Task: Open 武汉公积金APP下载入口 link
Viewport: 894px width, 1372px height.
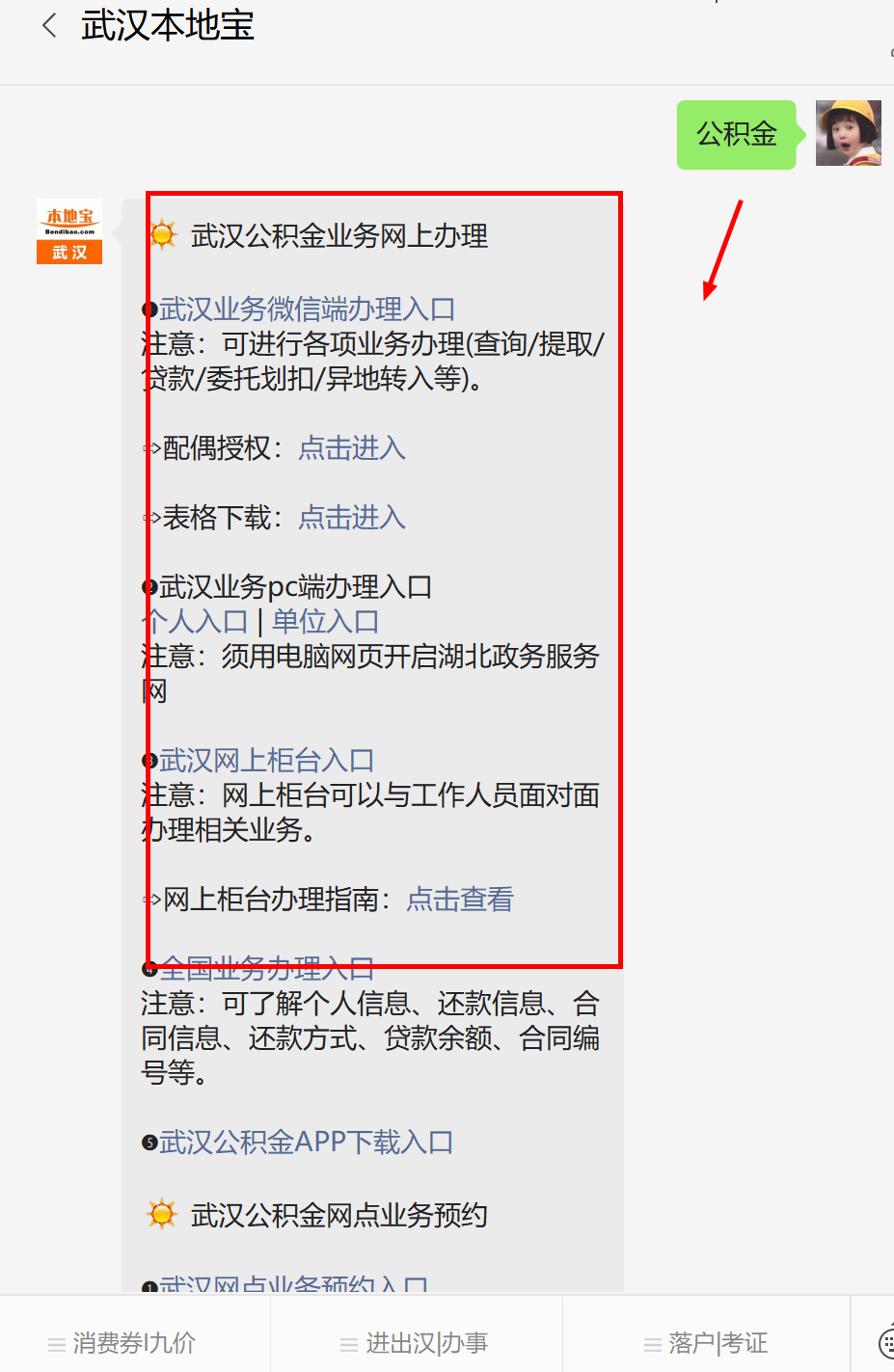Action: pos(306,1143)
